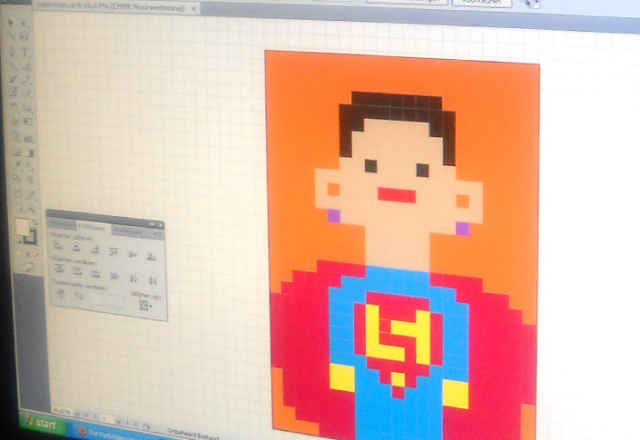Select the Selection arrow tool
This screenshot has width=640, height=440.
tap(11, 22)
